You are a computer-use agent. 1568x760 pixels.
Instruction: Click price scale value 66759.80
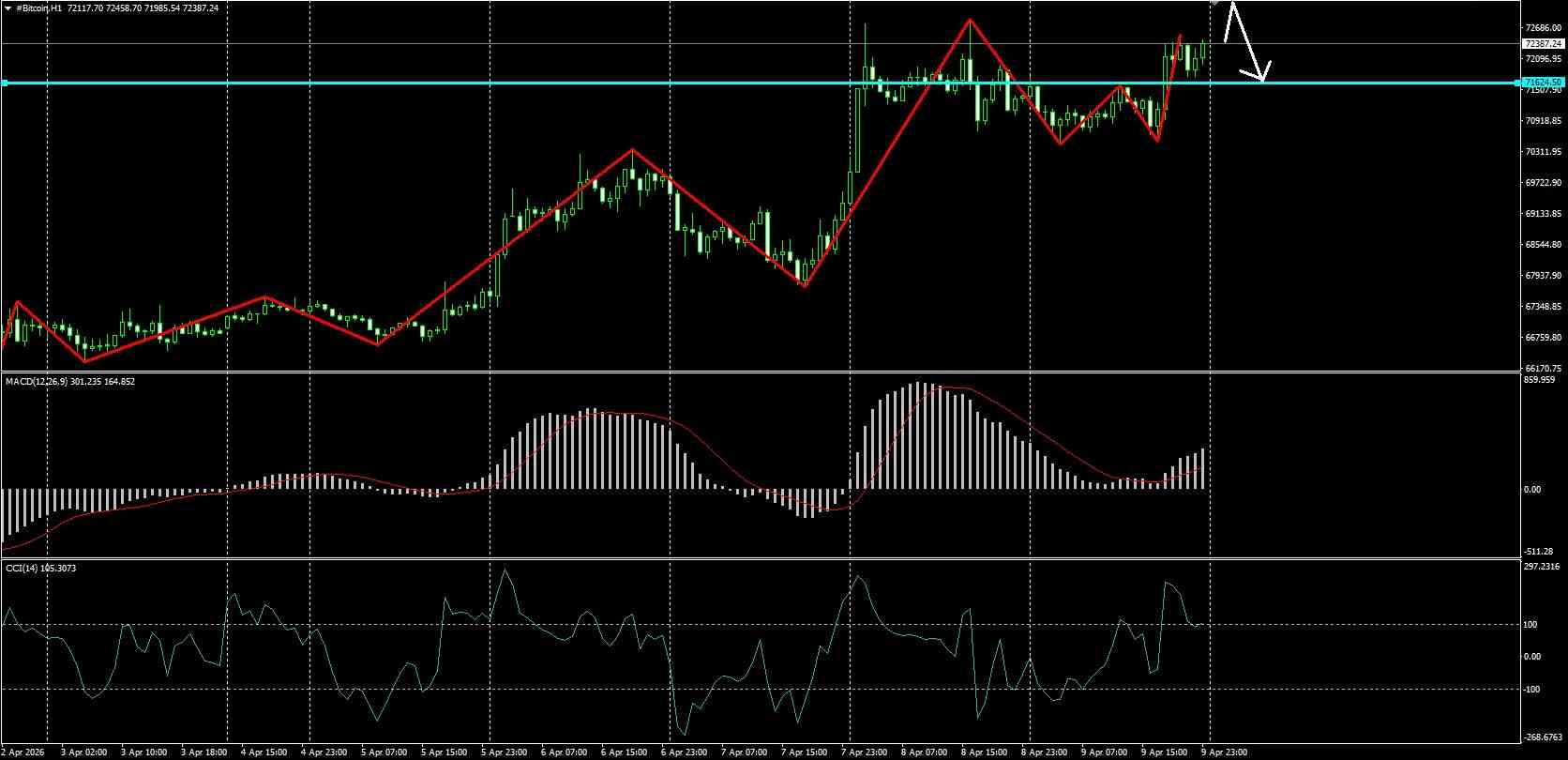[1543, 338]
